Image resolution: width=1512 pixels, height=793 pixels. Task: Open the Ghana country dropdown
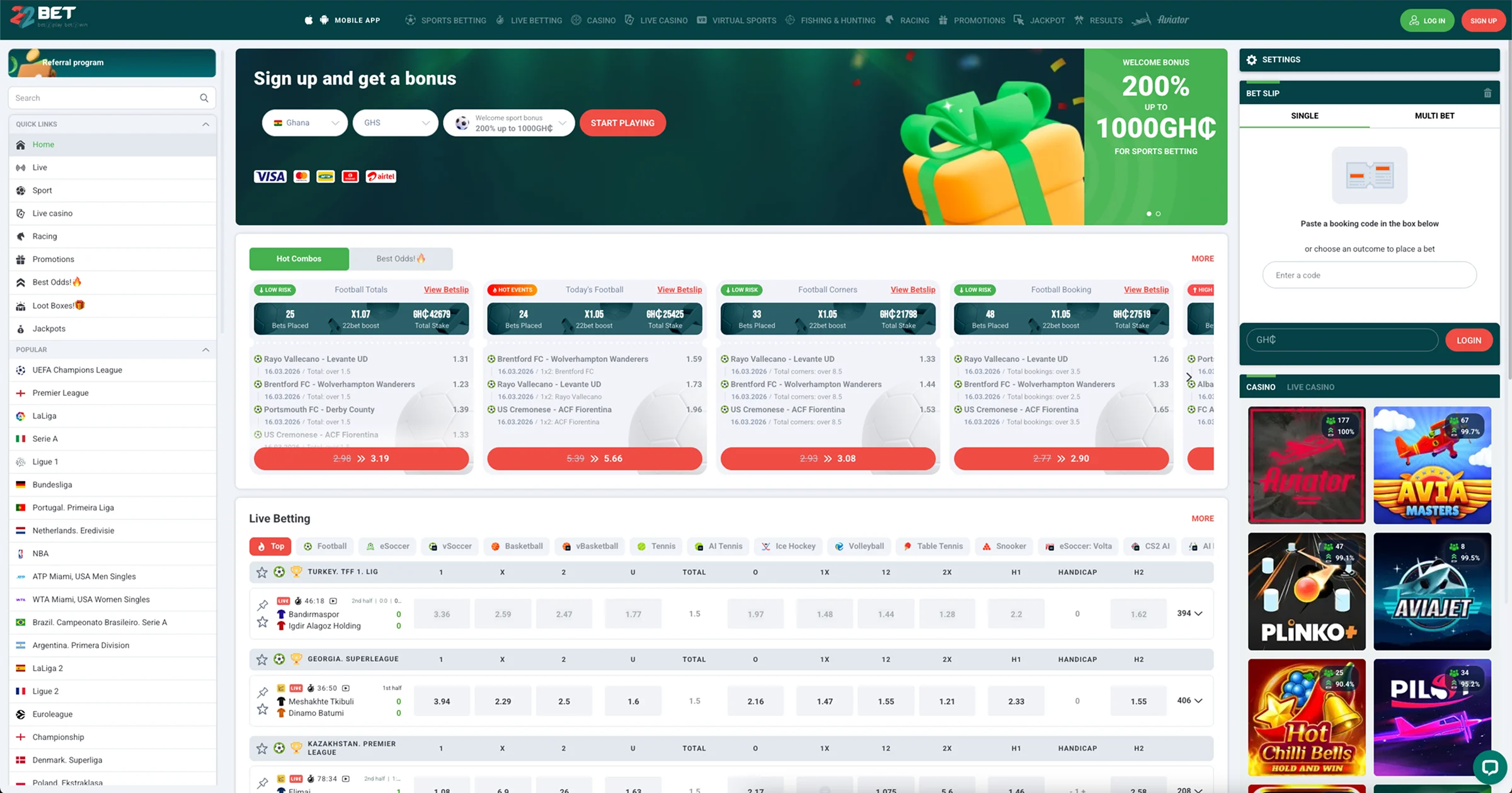[304, 122]
